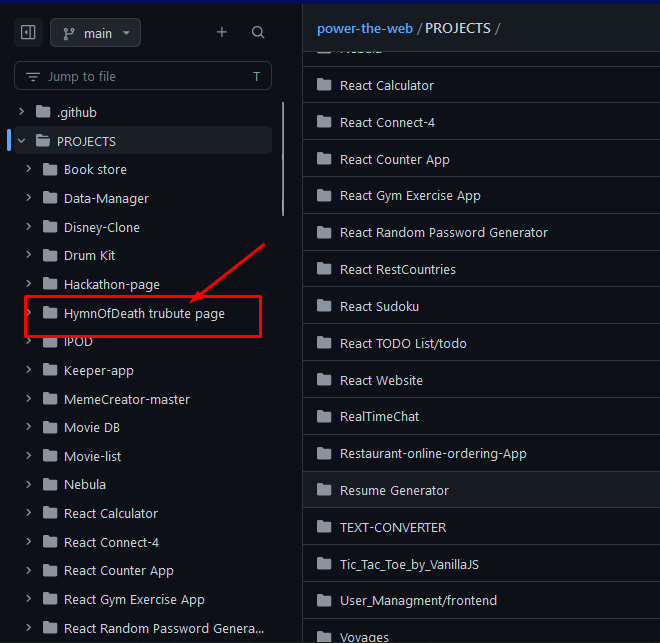
Task: Click folder icon beside React Sudoku row
Action: [324, 306]
